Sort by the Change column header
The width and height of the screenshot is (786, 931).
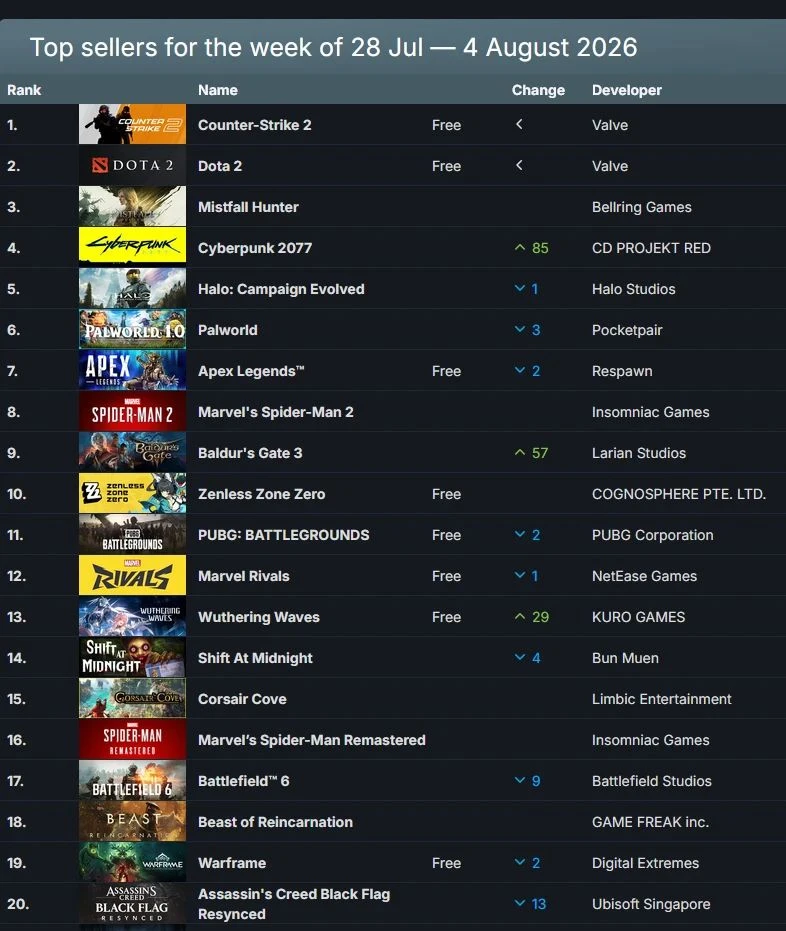pos(538,90)
